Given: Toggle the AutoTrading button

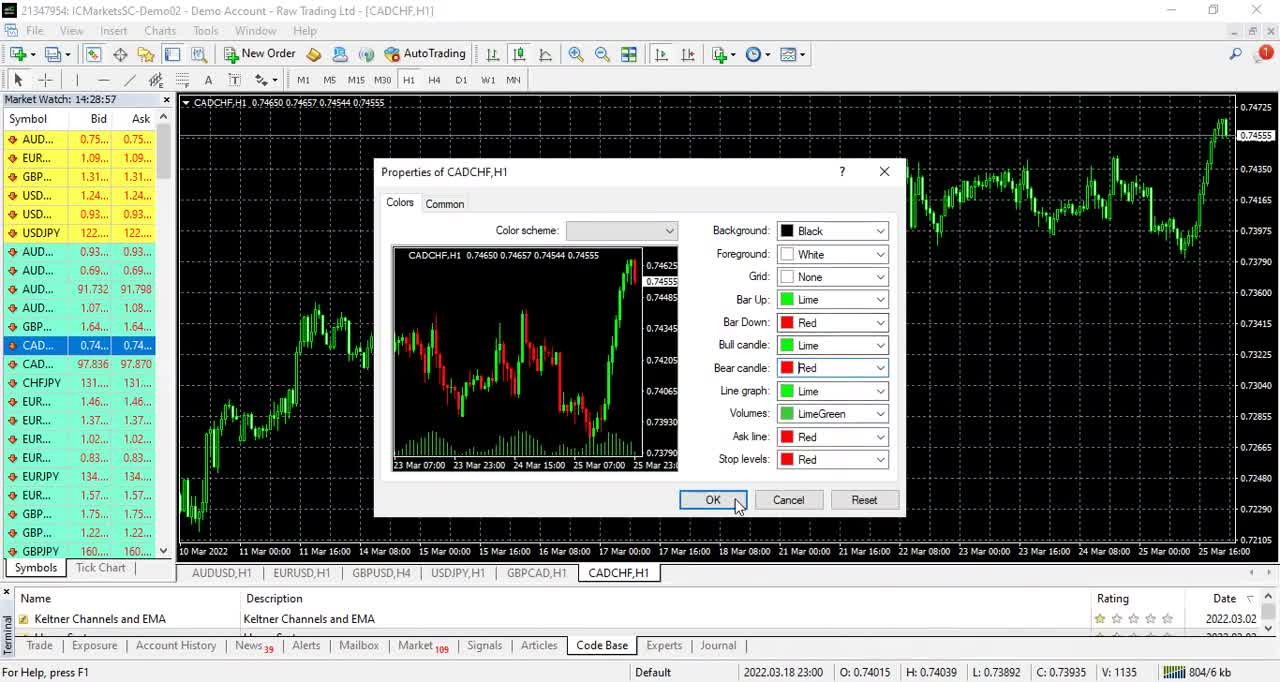Looking at the screenshot, I should coord(425,54).
